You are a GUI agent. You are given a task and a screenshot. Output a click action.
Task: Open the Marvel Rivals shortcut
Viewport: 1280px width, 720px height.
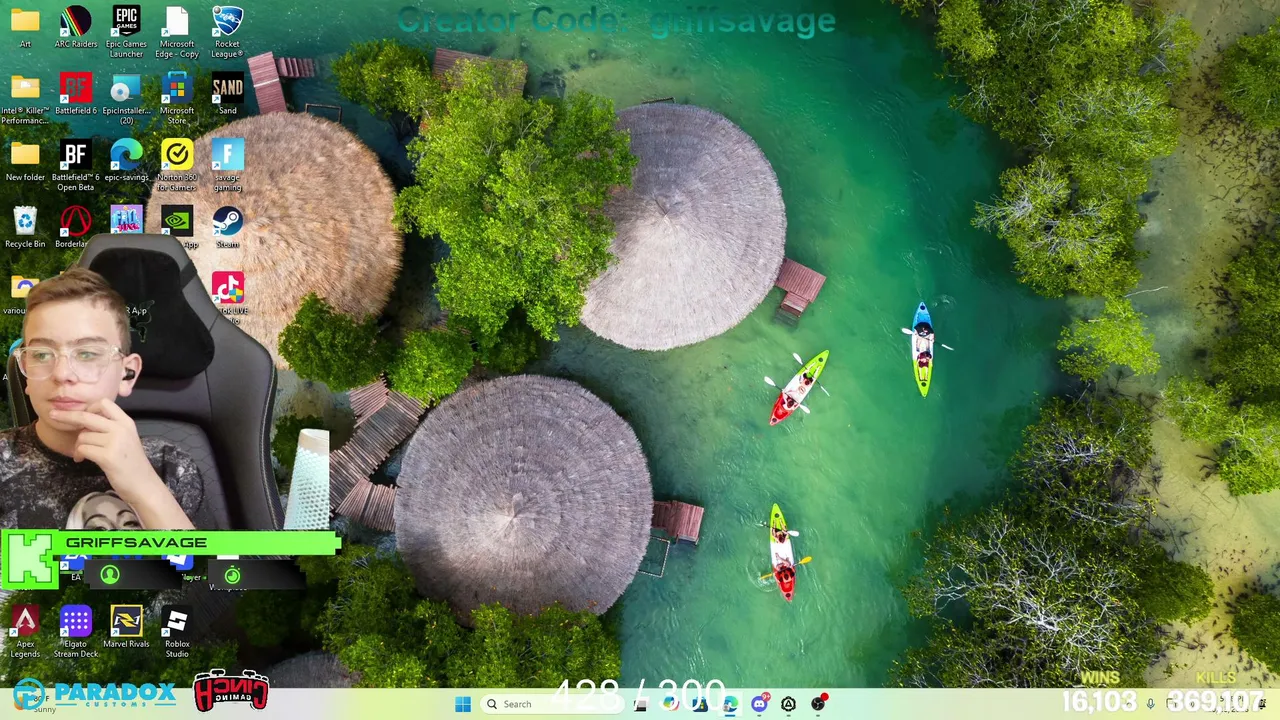(x=126, y=628)
